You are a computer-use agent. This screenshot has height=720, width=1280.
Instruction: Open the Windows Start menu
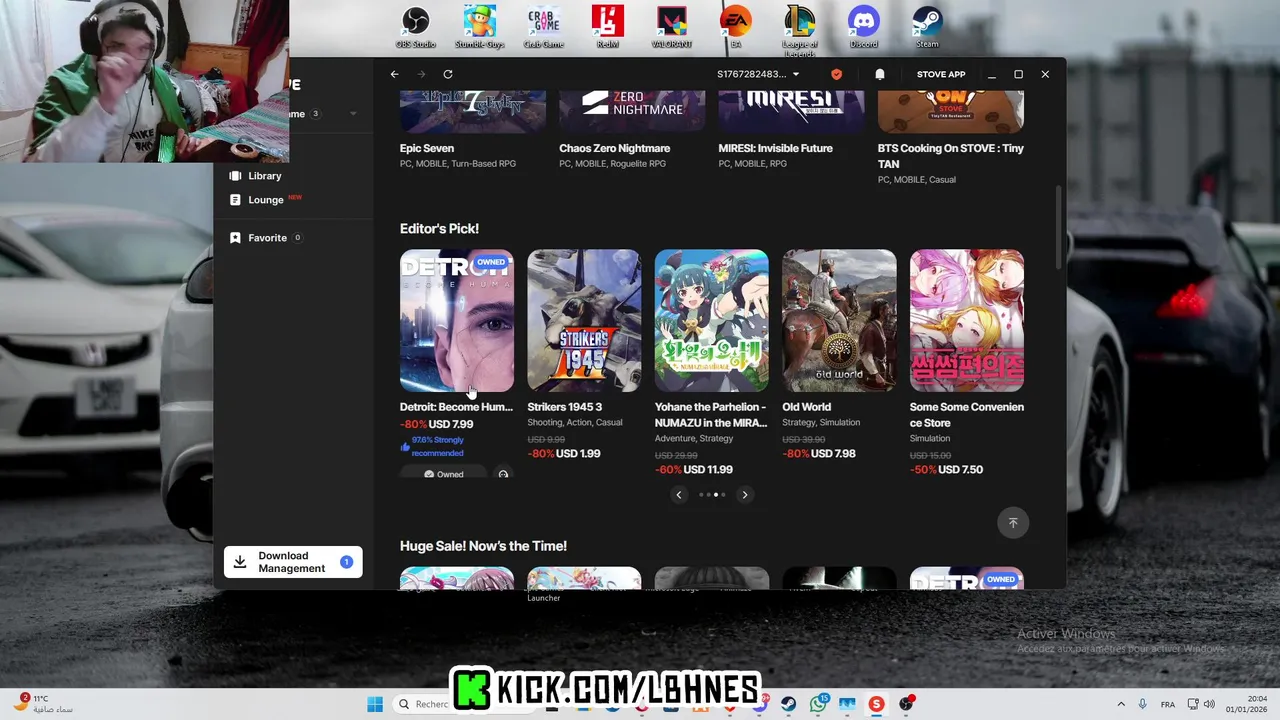(375, 704)
